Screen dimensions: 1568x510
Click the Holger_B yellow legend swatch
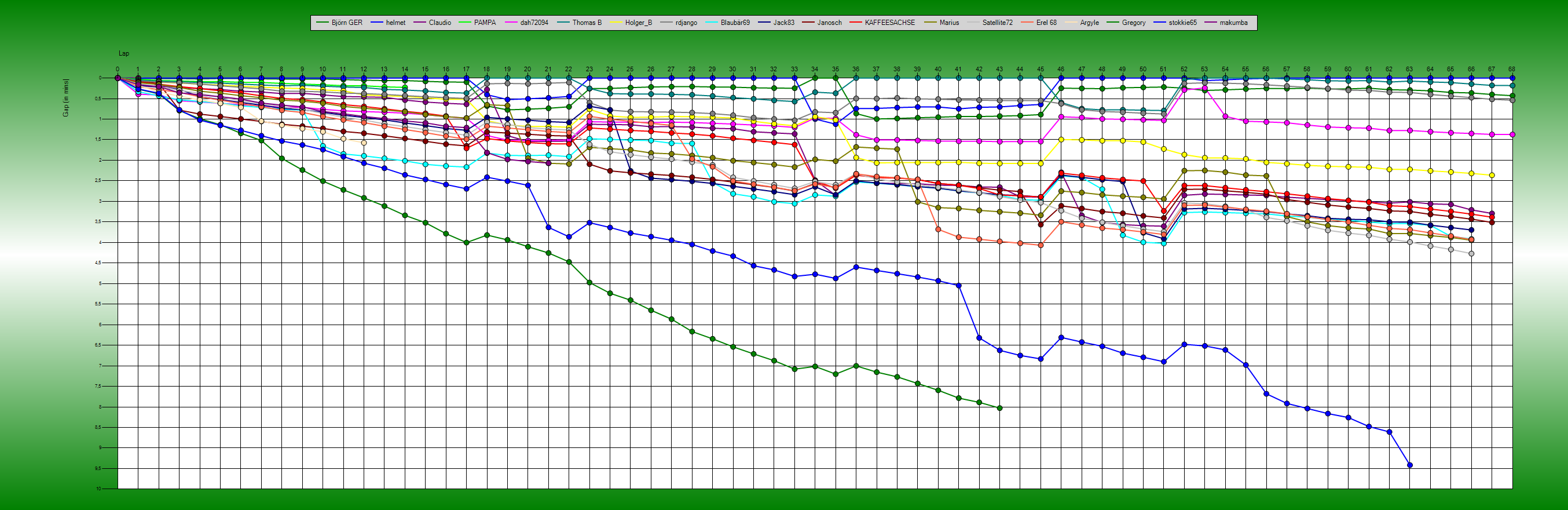(x=616, y=23)
